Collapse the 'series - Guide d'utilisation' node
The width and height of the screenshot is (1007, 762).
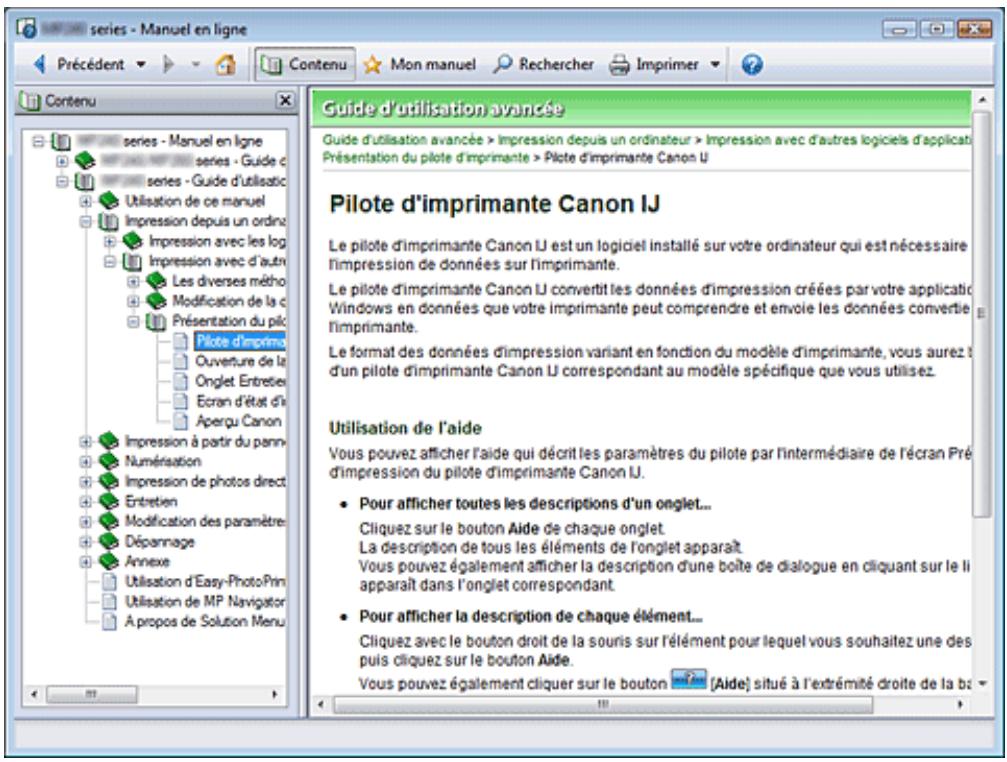click(x=62, y=181)
